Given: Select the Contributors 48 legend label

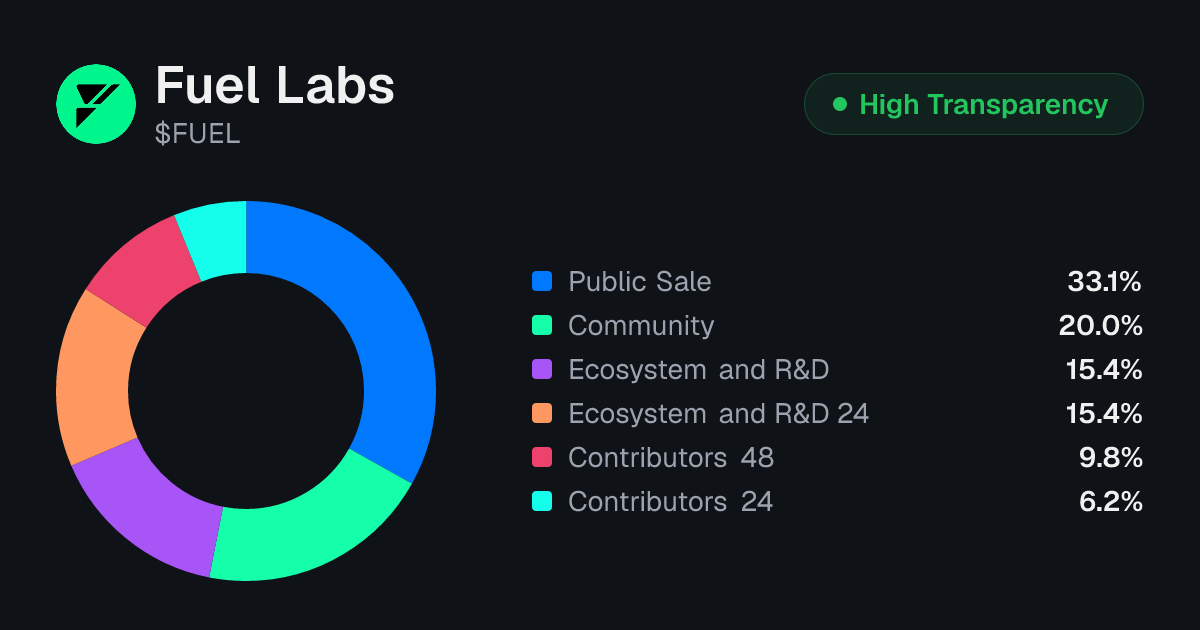Looking at the screenshot, I should click(x=671, y=458).
